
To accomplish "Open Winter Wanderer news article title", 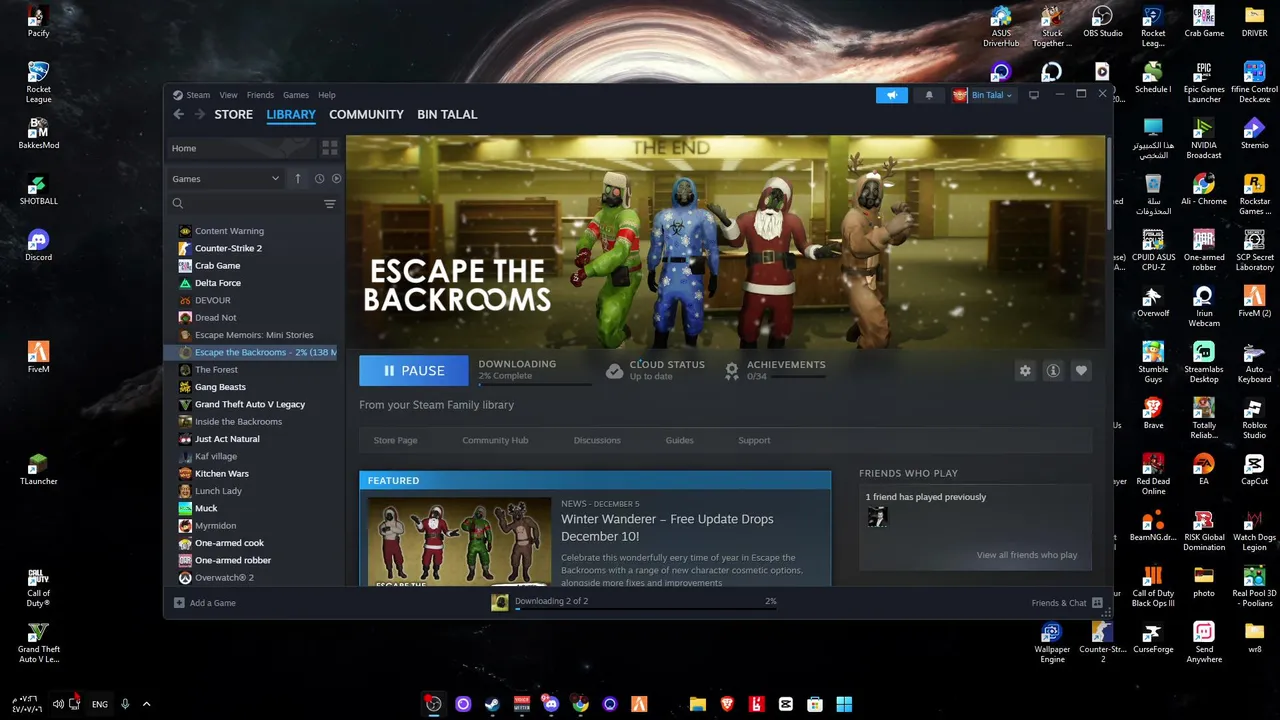I will click(x=667, y=527).
